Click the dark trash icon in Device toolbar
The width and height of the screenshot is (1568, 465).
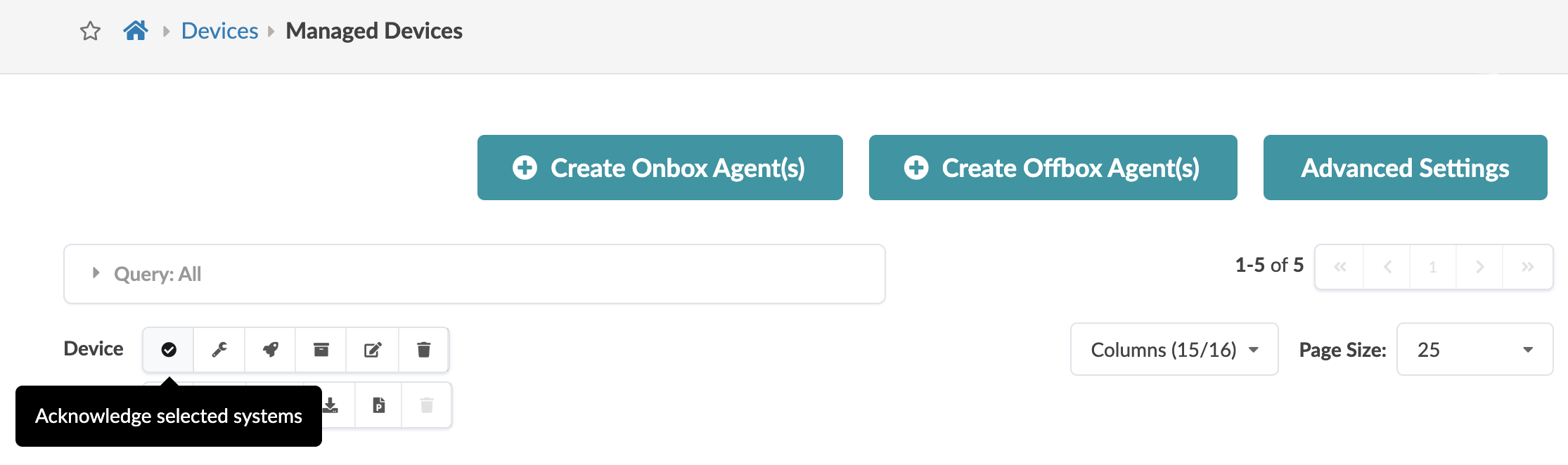tap(423, 350)
